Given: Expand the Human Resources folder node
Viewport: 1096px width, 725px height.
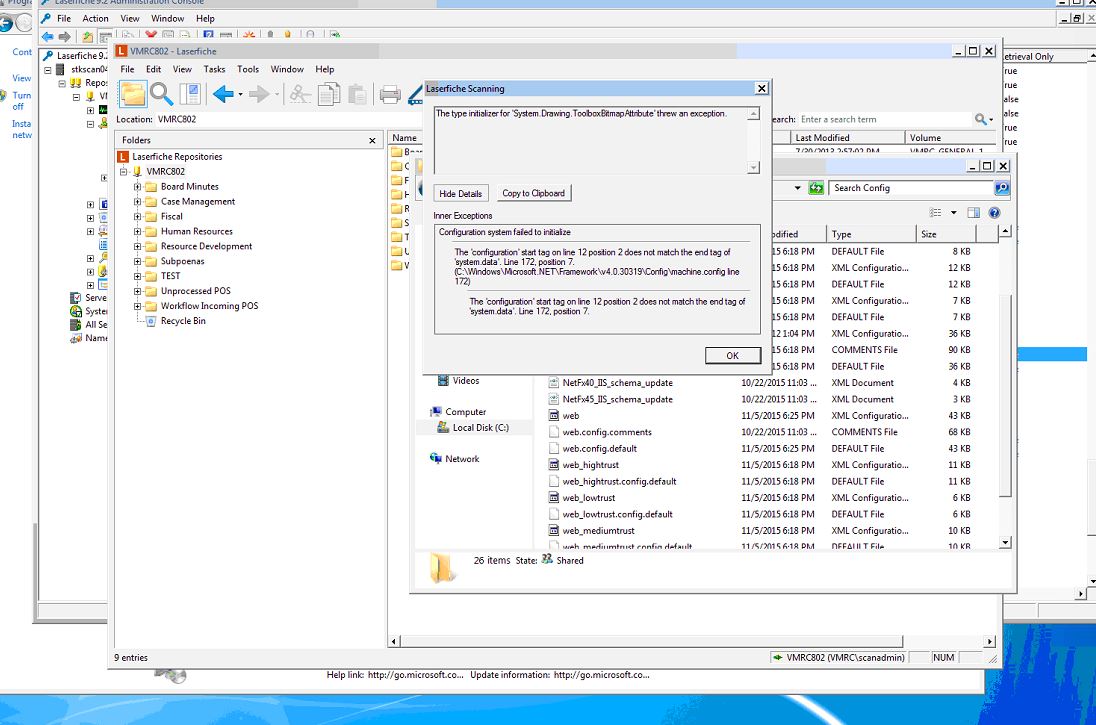Looking at the screenshot, I should click(x=138, y=232).
